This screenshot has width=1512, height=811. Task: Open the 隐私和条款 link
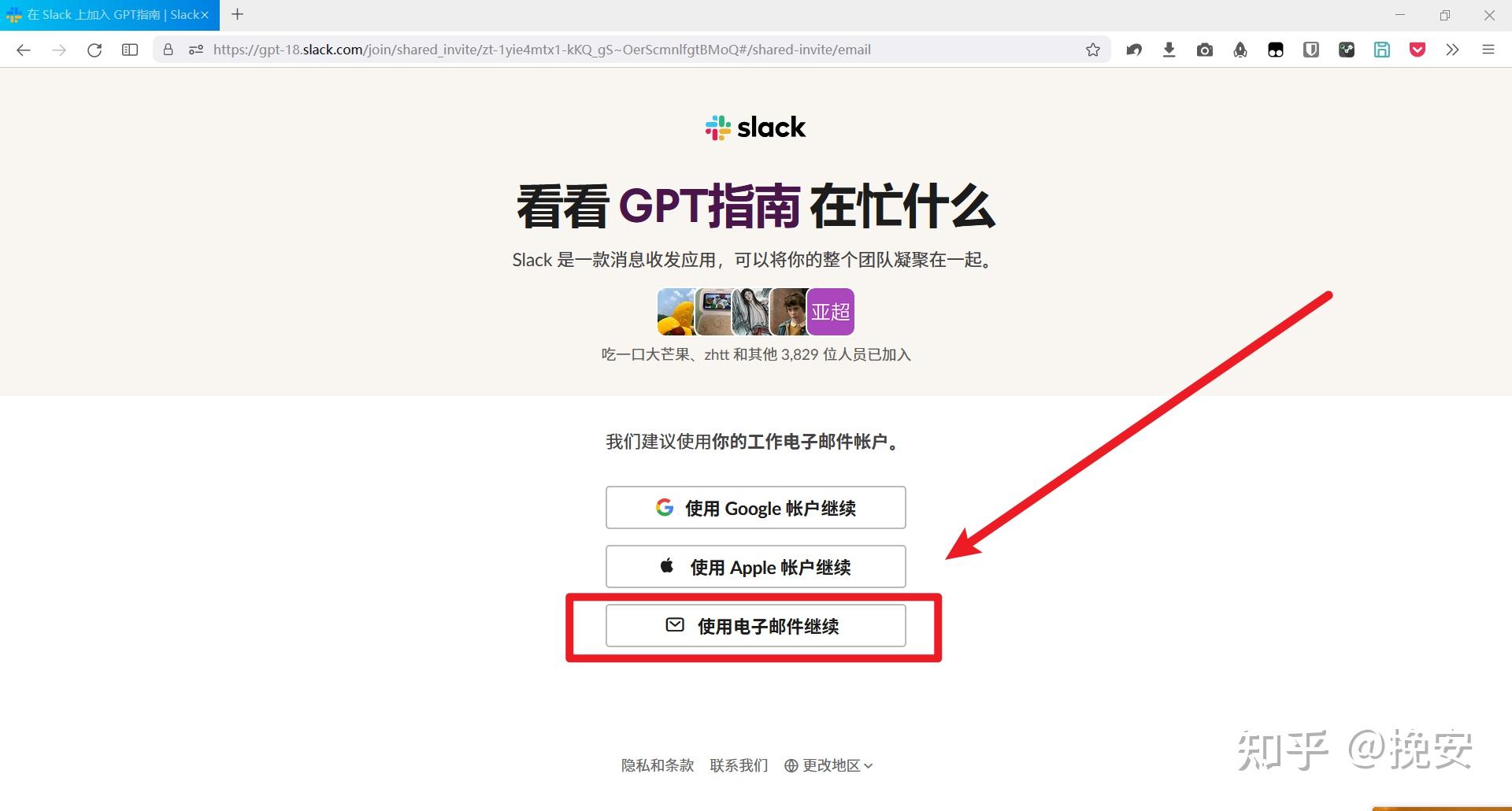658,765
